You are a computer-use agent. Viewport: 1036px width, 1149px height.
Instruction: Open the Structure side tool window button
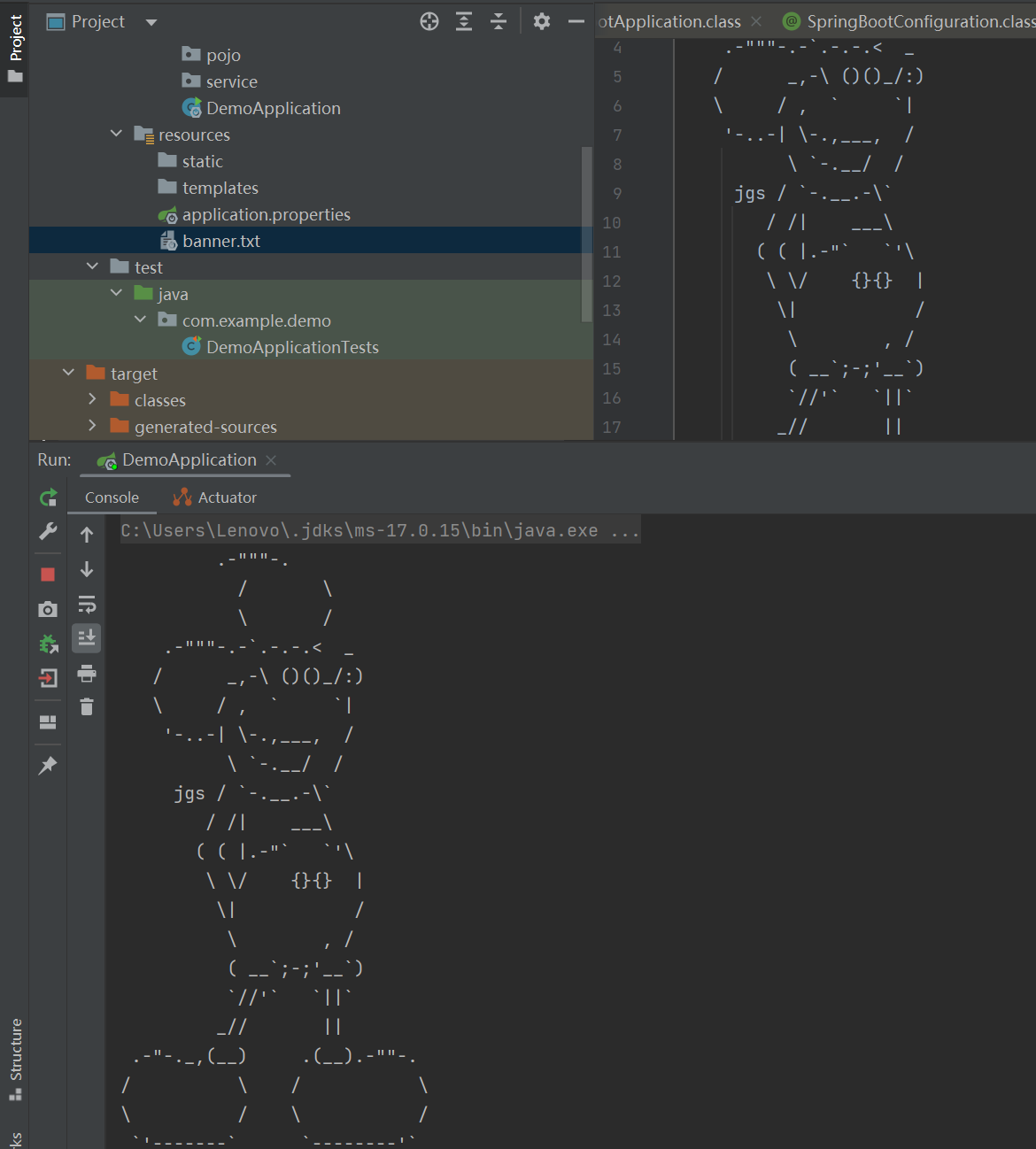pos(15,1060)
